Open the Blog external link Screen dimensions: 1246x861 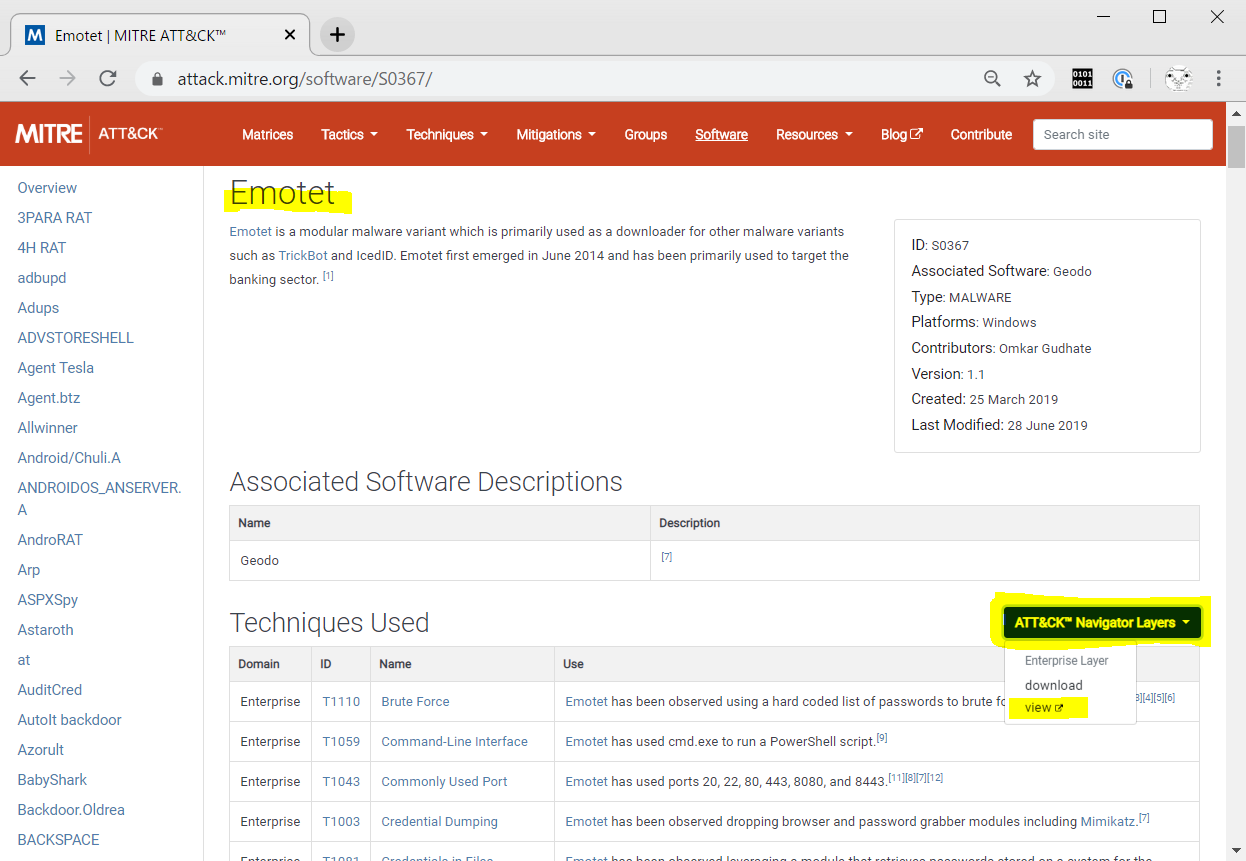click(902, 134)
